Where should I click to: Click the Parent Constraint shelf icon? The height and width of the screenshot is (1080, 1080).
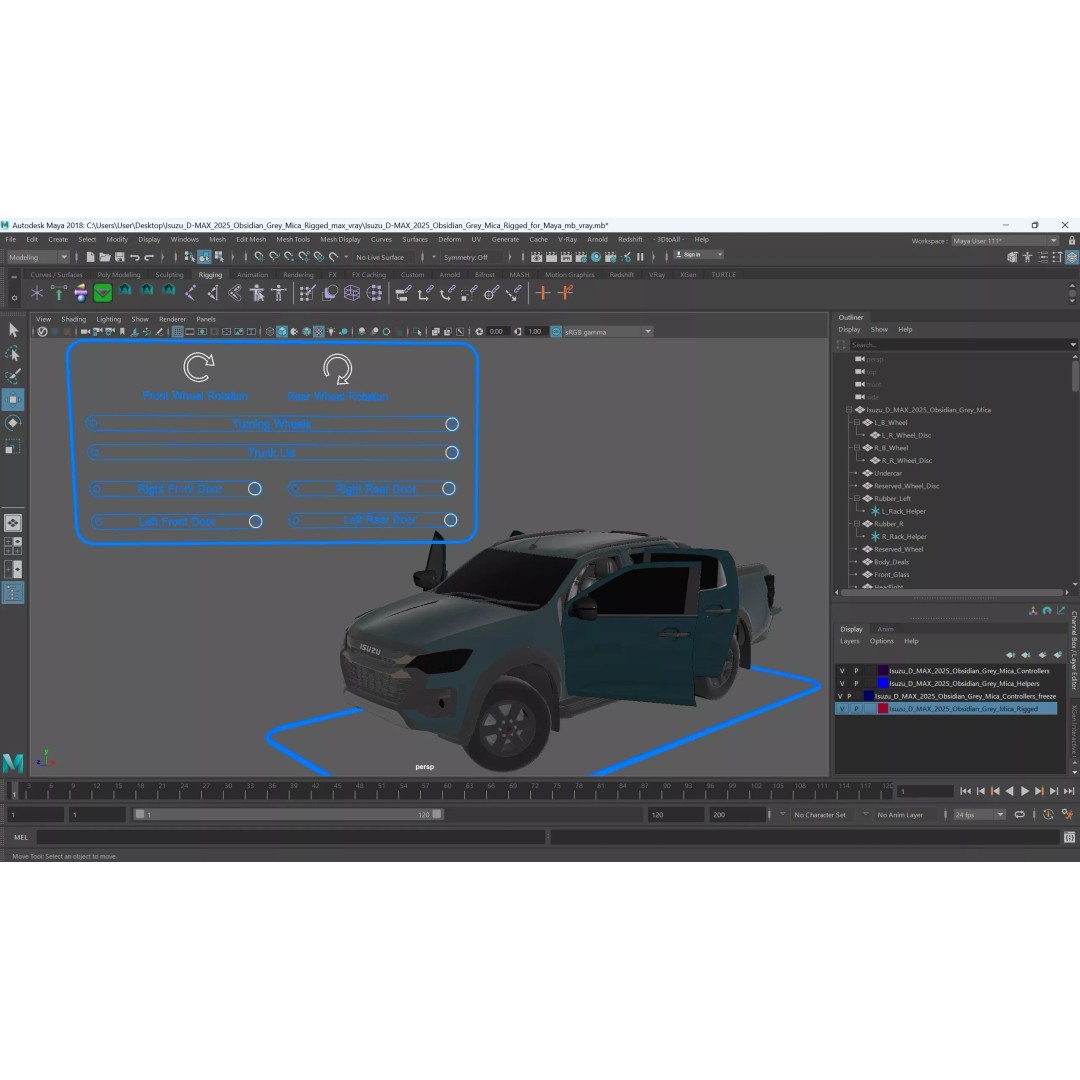click(x=403, y=293)
